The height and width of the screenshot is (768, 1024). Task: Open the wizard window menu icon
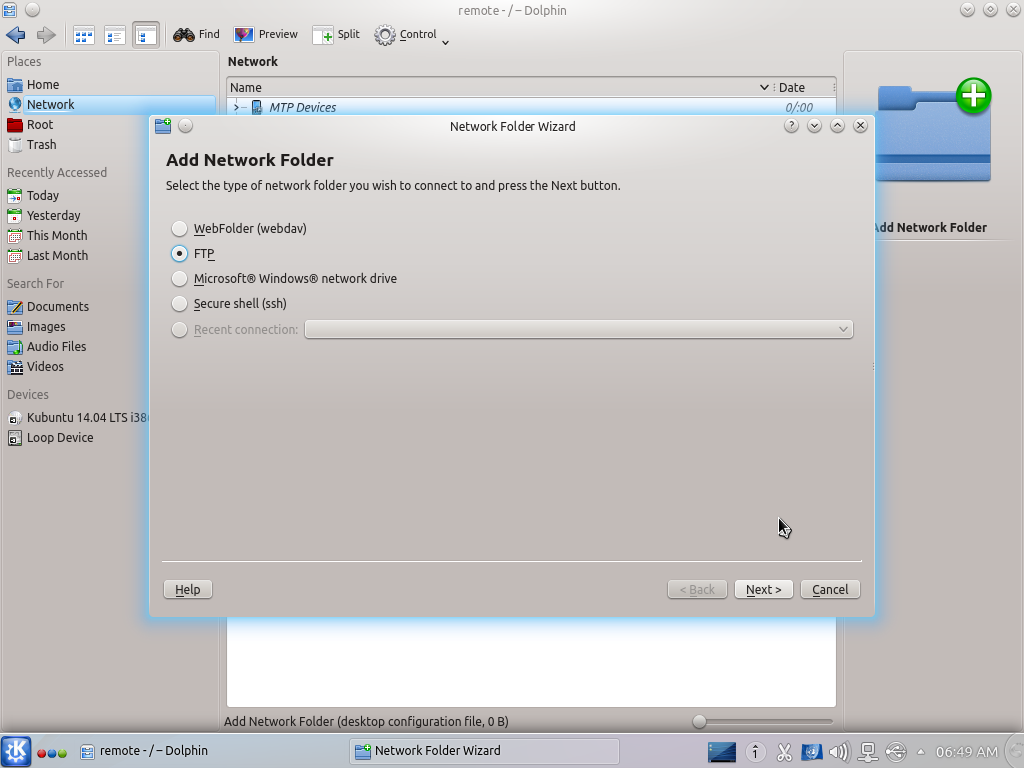pos(163,126)
